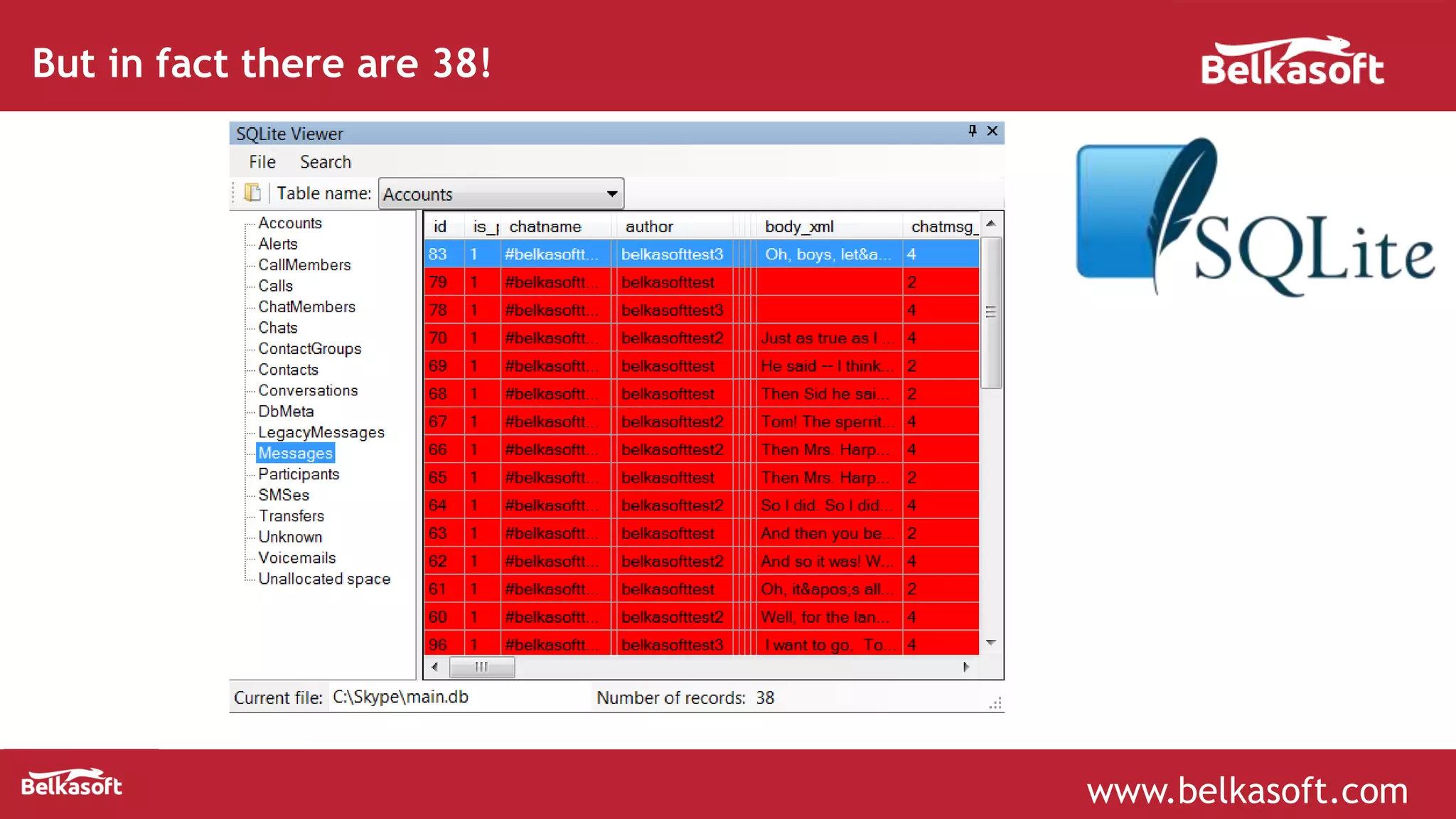Click the horizontal scrollbar thumb

coord(482,667)
